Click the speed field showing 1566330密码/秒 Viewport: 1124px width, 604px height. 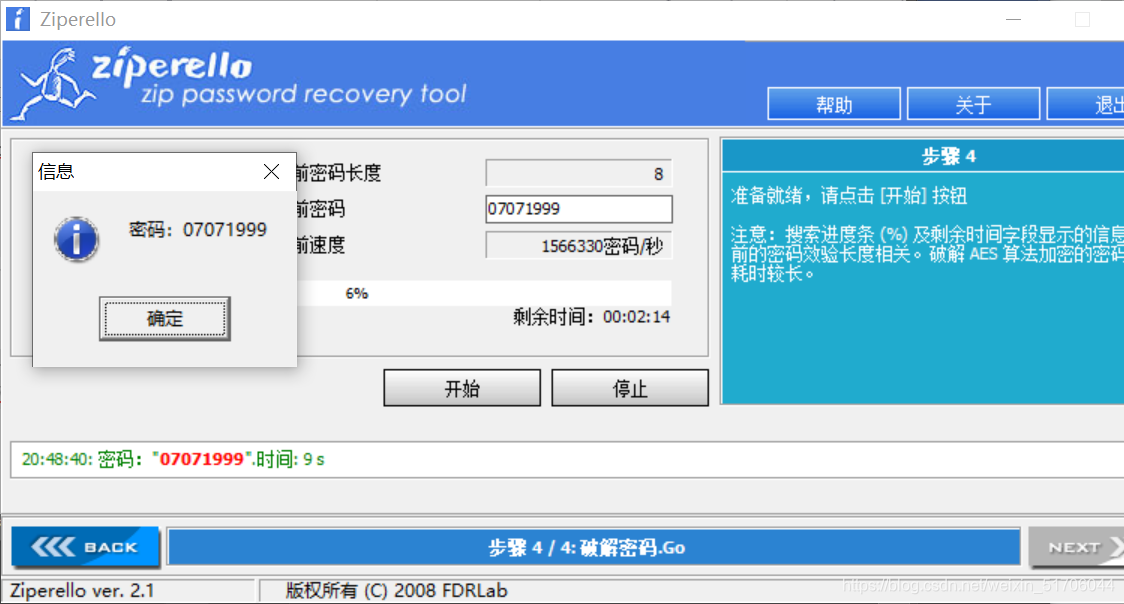[x=578, y=246]
